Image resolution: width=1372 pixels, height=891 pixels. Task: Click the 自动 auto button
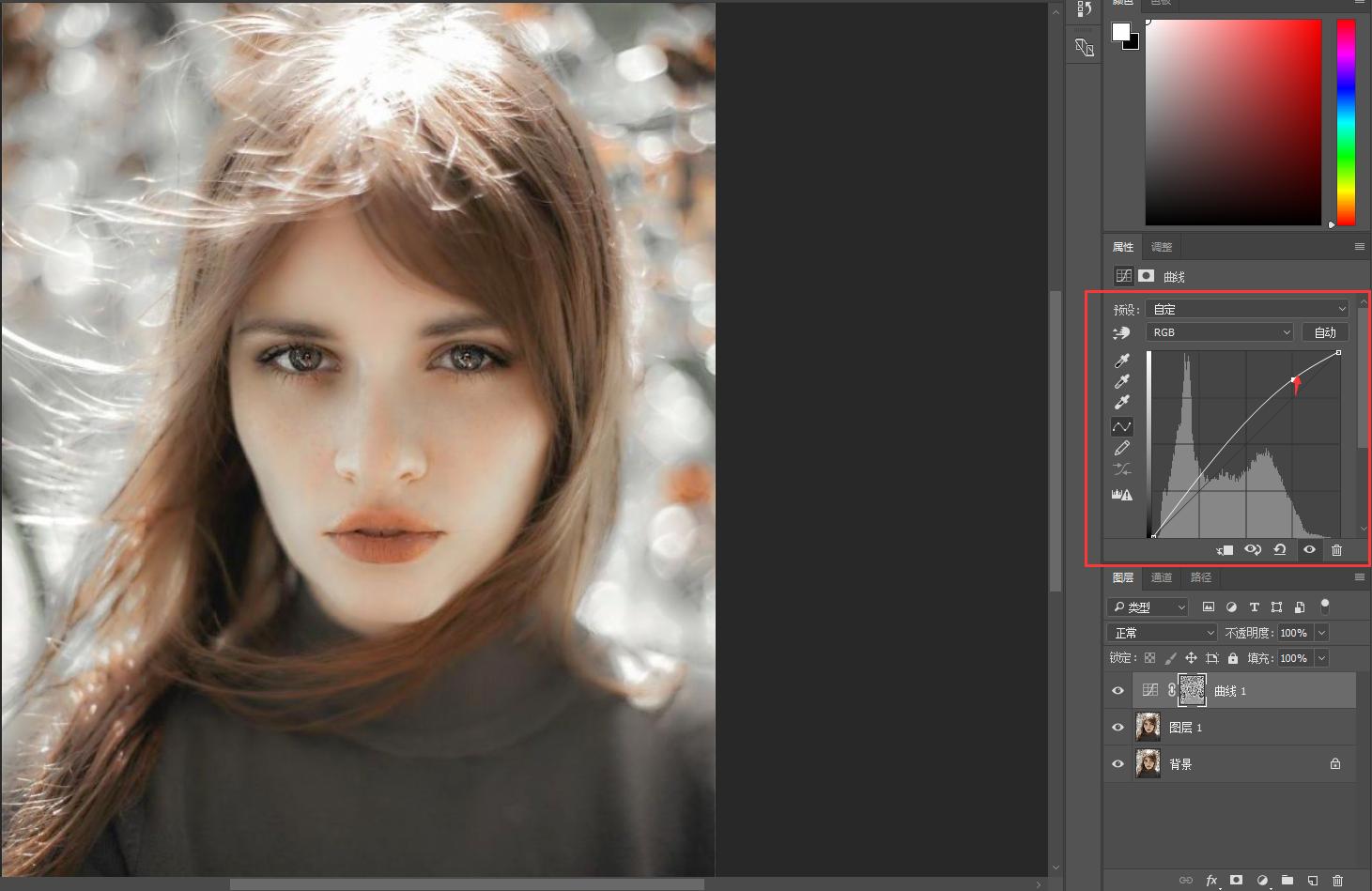tap(1325, 332)
